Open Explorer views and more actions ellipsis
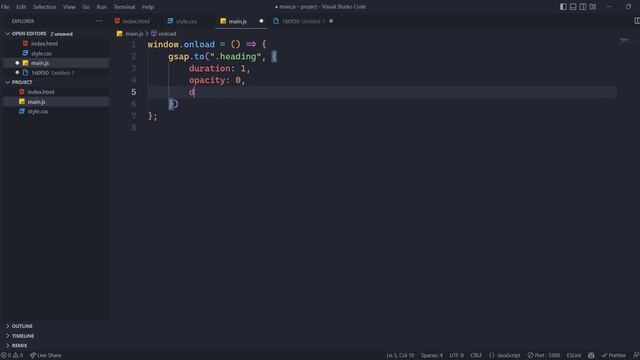The width and height of the screenshot is (640, 360). click(99, 21)
